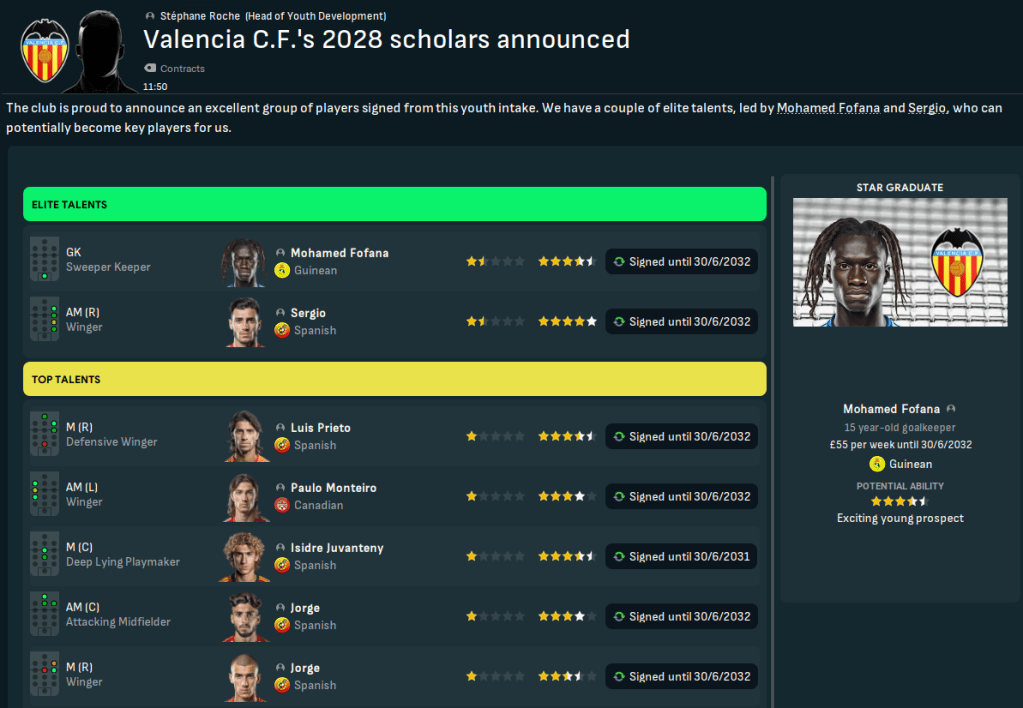
Task: Click the Contracts tag icon in header
Action: coord(150,69)
